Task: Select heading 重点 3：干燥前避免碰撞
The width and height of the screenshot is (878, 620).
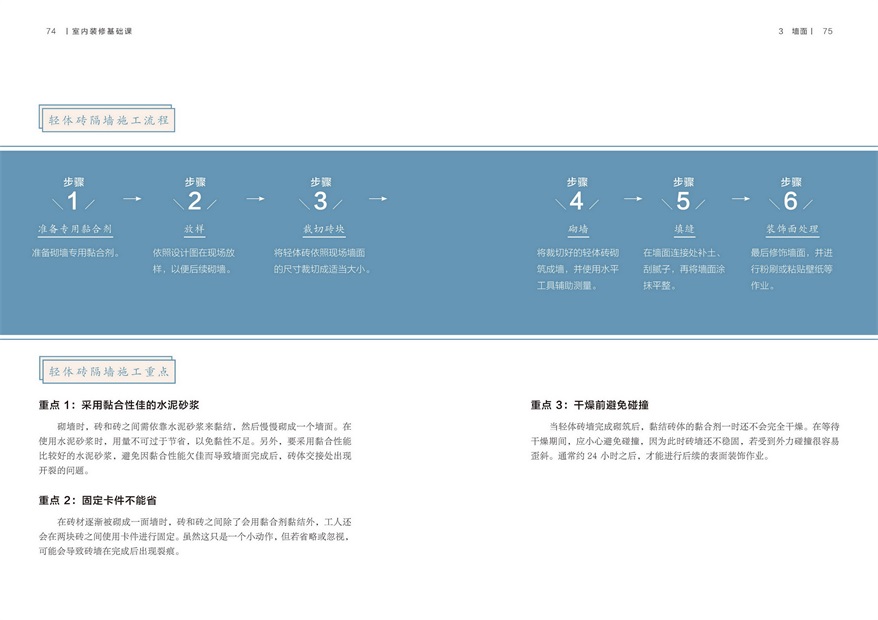Action: (589, 405)
